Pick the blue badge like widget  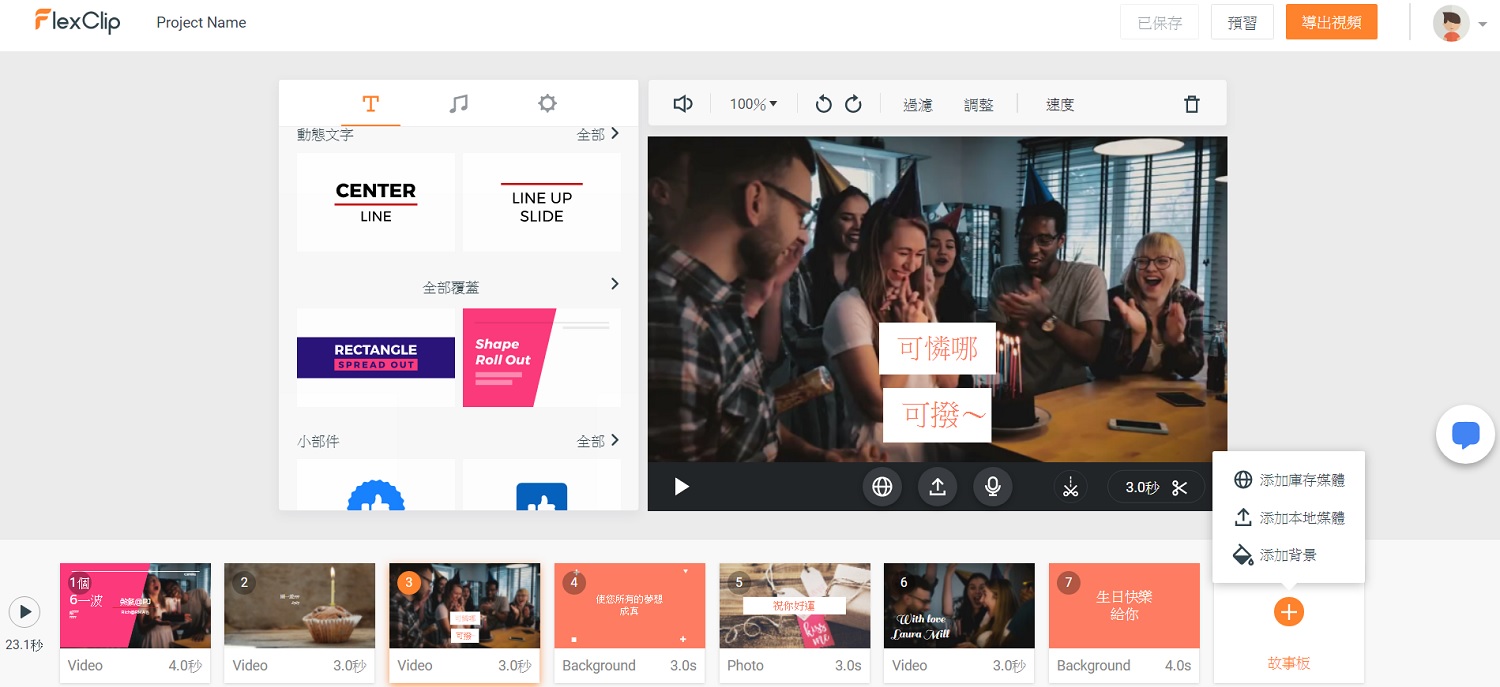(376, 485)
